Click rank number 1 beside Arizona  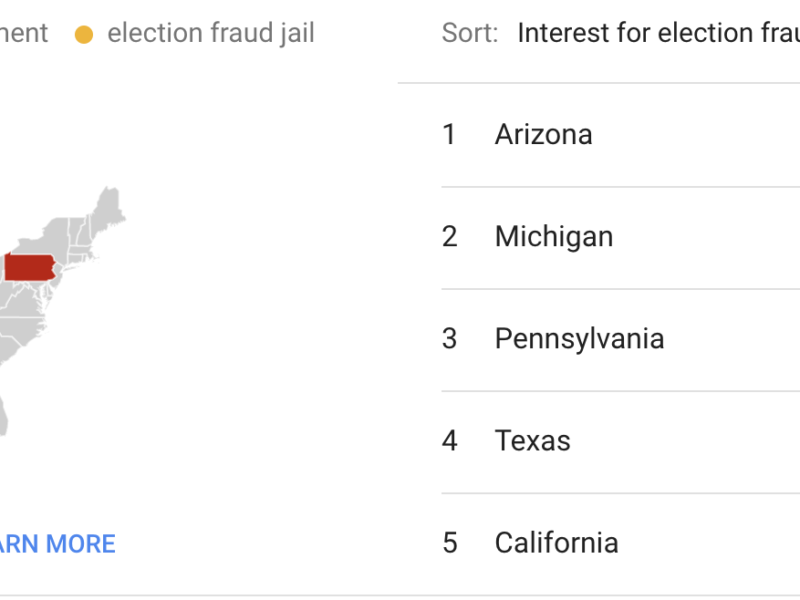pos(449,135)
